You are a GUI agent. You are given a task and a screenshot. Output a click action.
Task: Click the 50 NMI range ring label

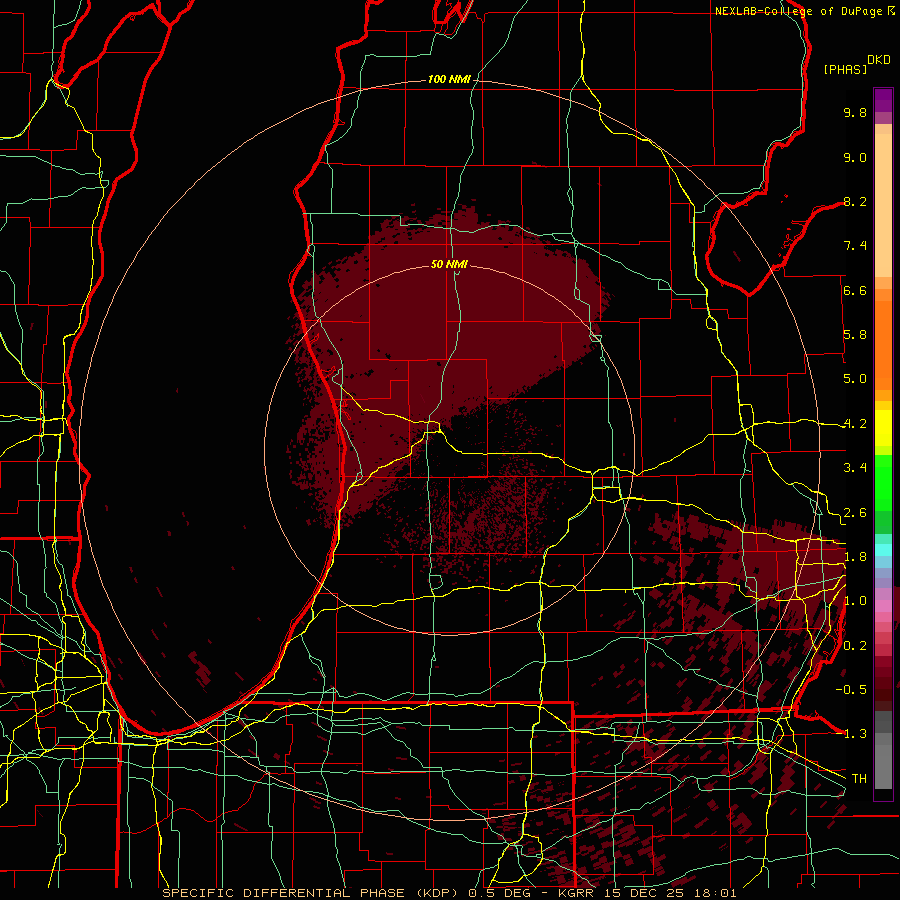click(x=449, y=264)
